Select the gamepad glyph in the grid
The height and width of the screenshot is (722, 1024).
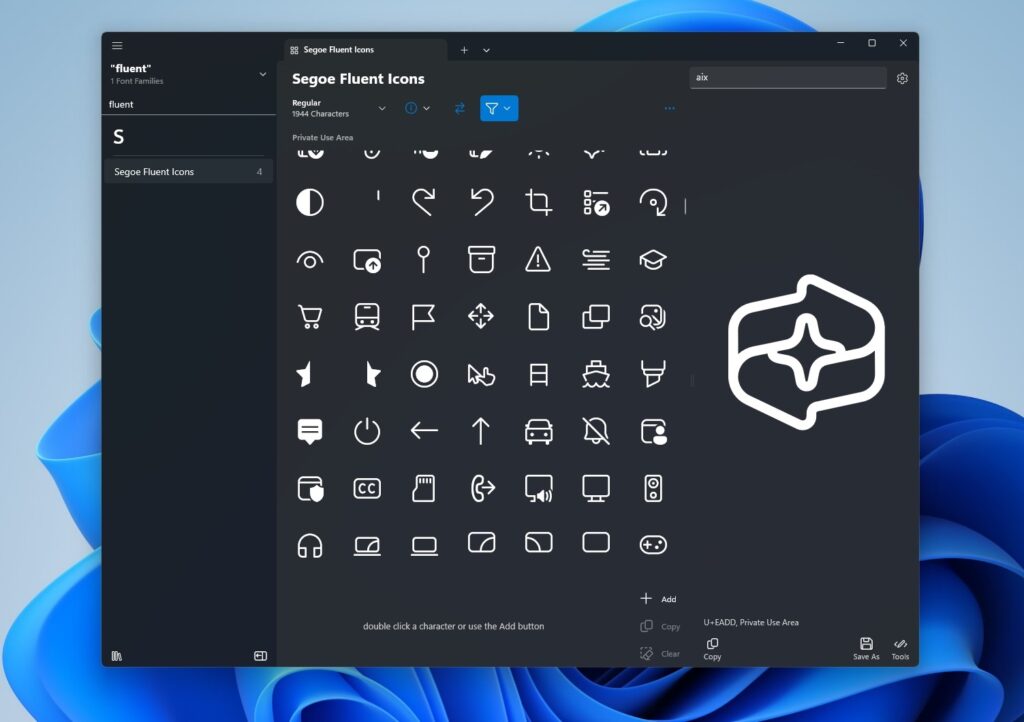(x=653, y=544)
